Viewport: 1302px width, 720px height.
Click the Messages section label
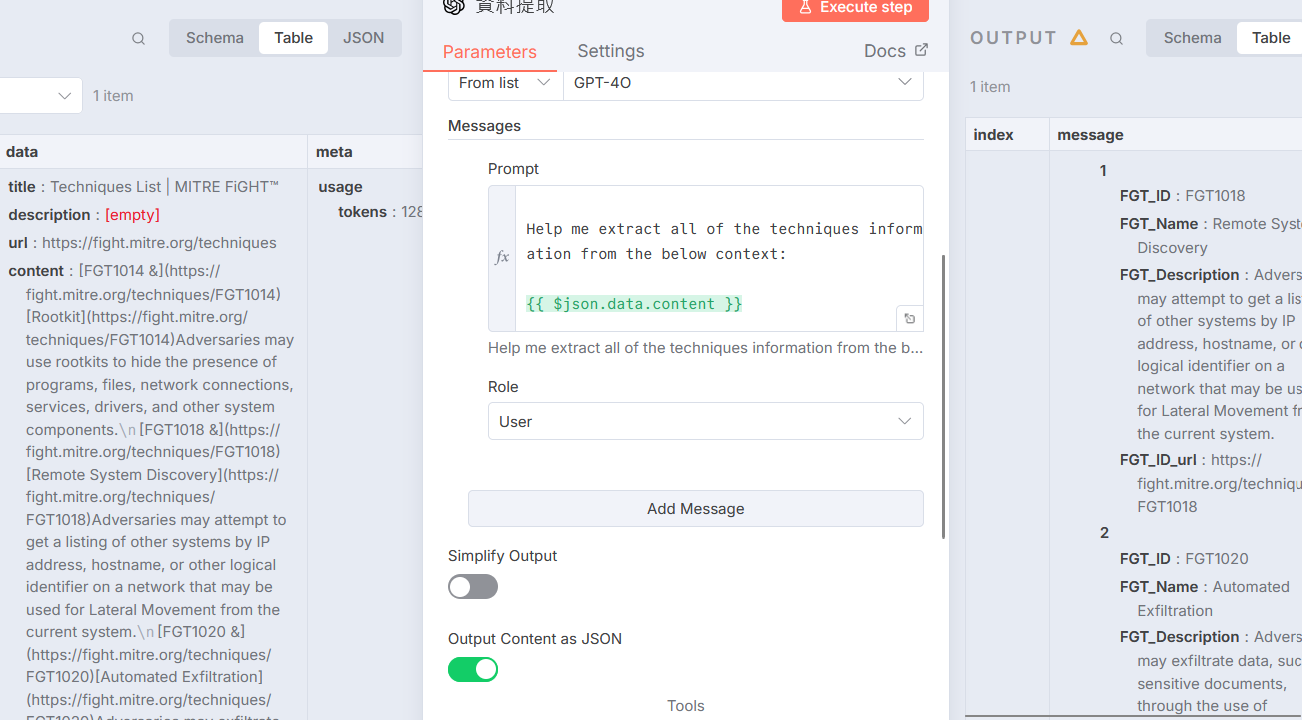484,126
